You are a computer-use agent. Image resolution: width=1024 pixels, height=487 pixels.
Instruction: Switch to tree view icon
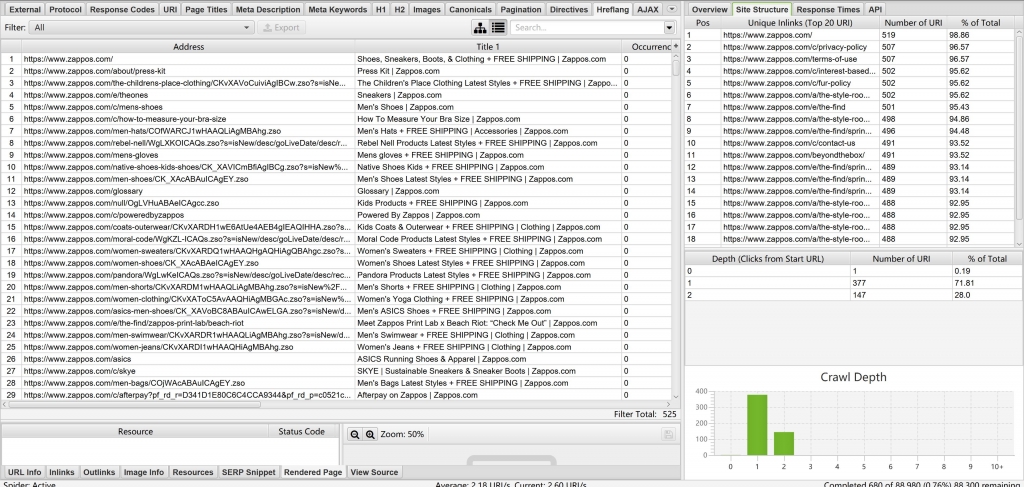click(x=480, y=27)
